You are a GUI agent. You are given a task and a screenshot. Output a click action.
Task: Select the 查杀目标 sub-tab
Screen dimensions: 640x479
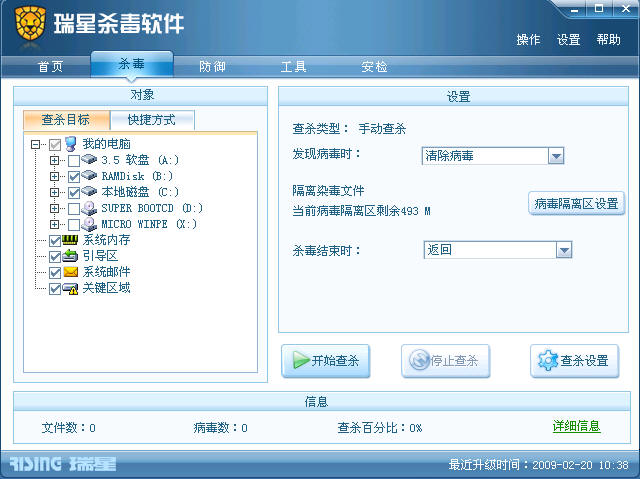click(x=67, y=120)
